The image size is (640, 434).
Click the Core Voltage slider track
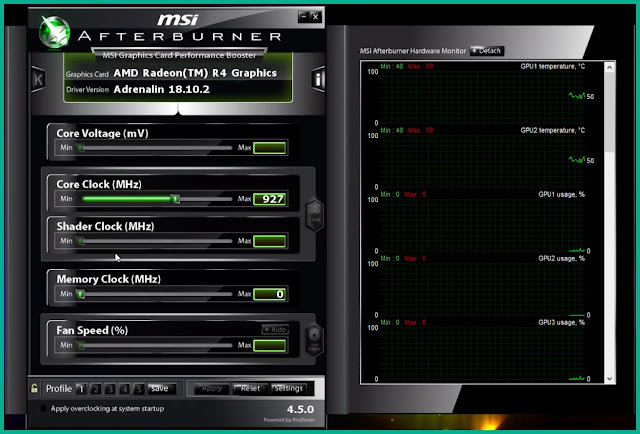click(156, 148)
